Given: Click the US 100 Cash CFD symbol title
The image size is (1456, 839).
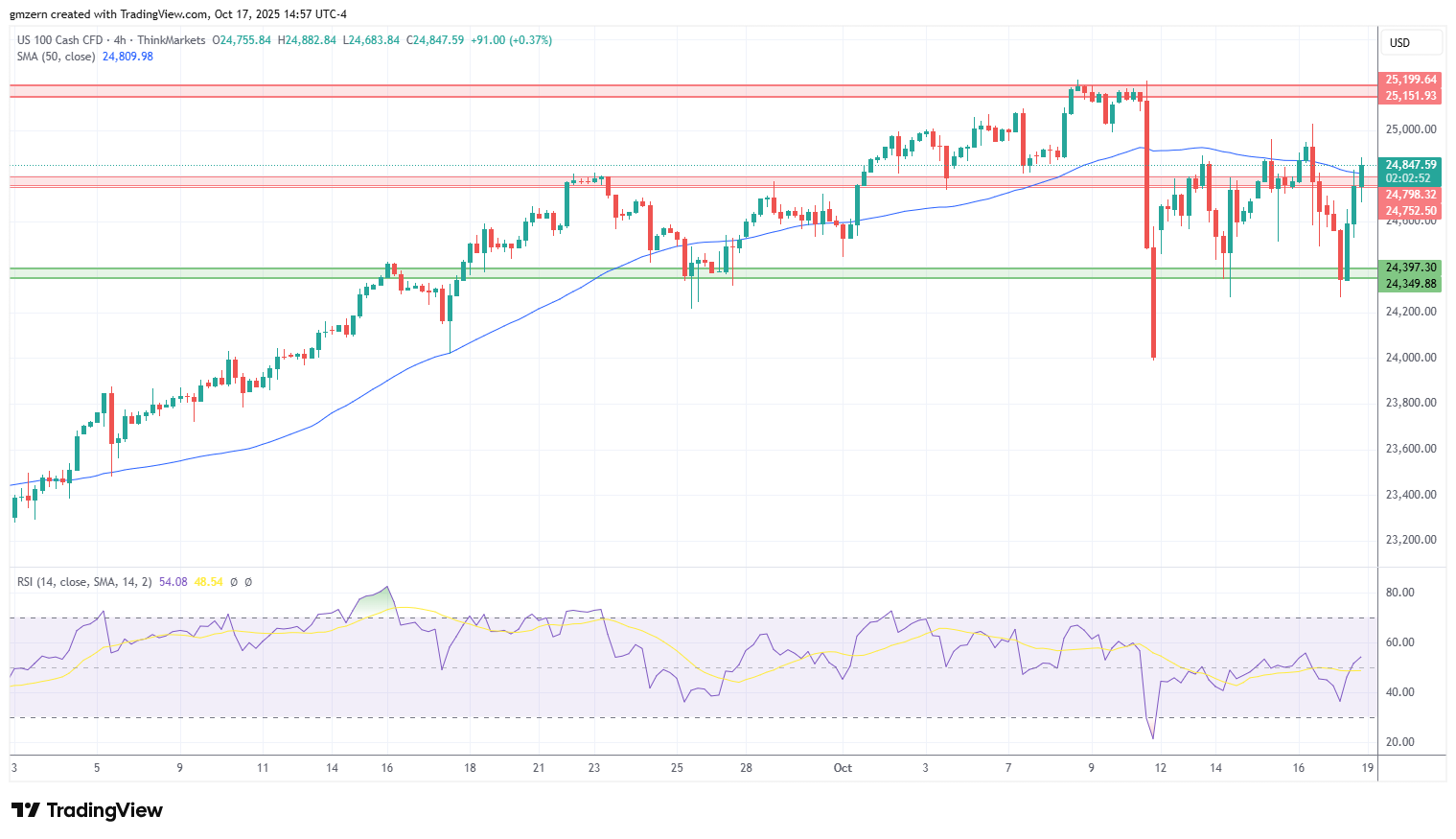Looking at the screenshot, I should pyautogui.click(x=59, y=40).
